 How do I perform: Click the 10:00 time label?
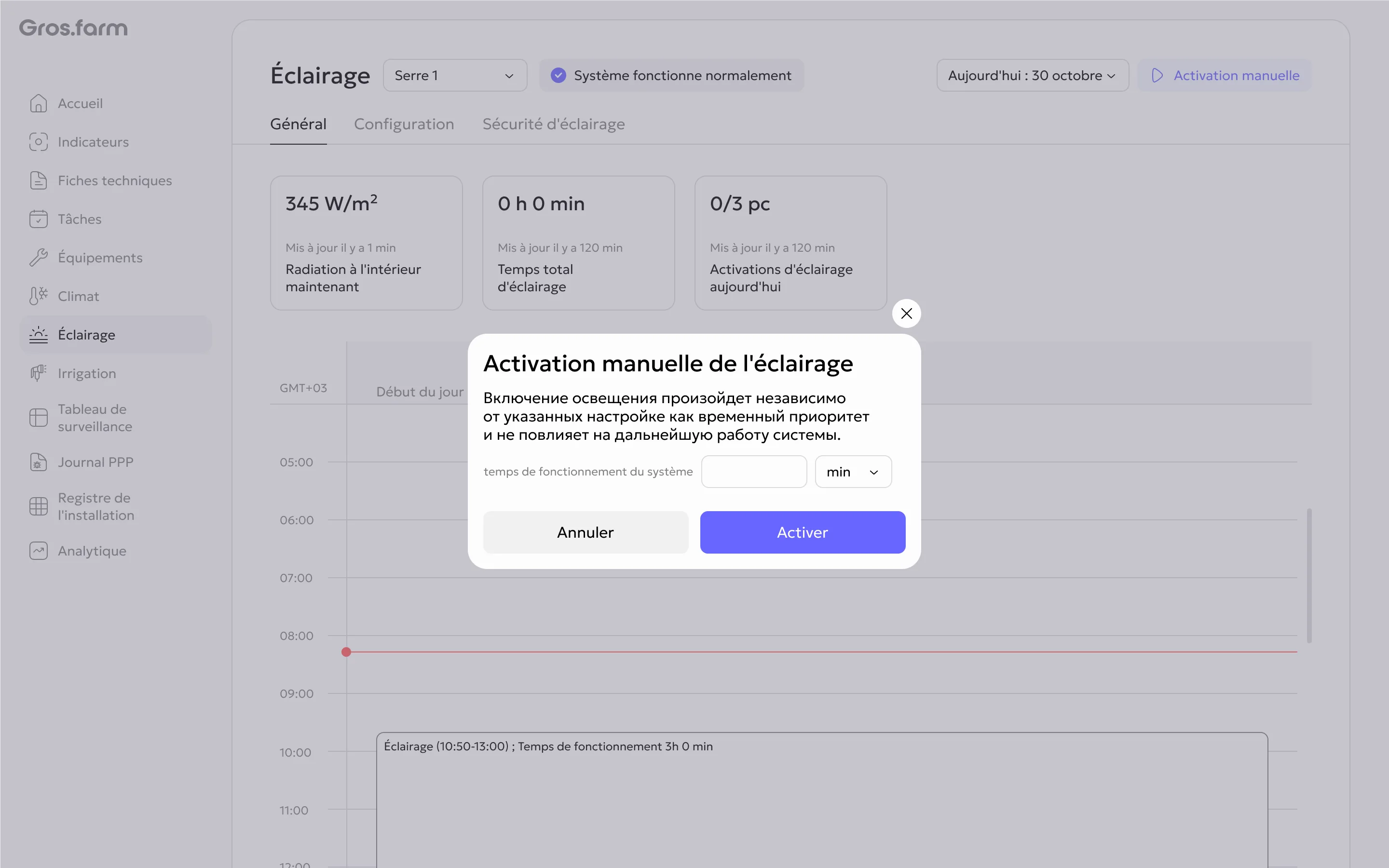295,752
